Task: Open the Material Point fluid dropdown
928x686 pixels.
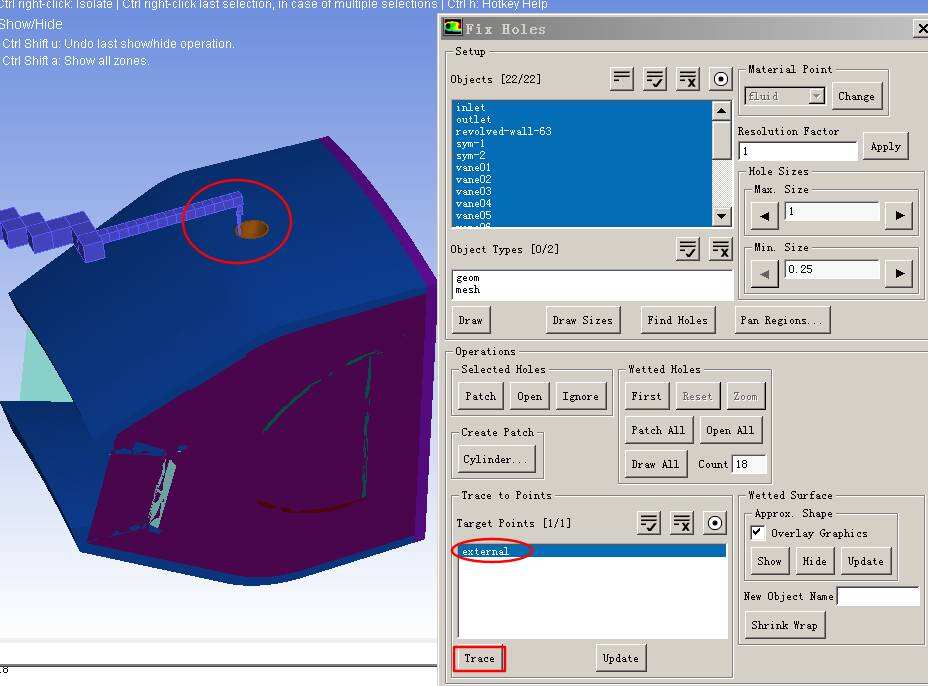Action: (x=817, y=95)
